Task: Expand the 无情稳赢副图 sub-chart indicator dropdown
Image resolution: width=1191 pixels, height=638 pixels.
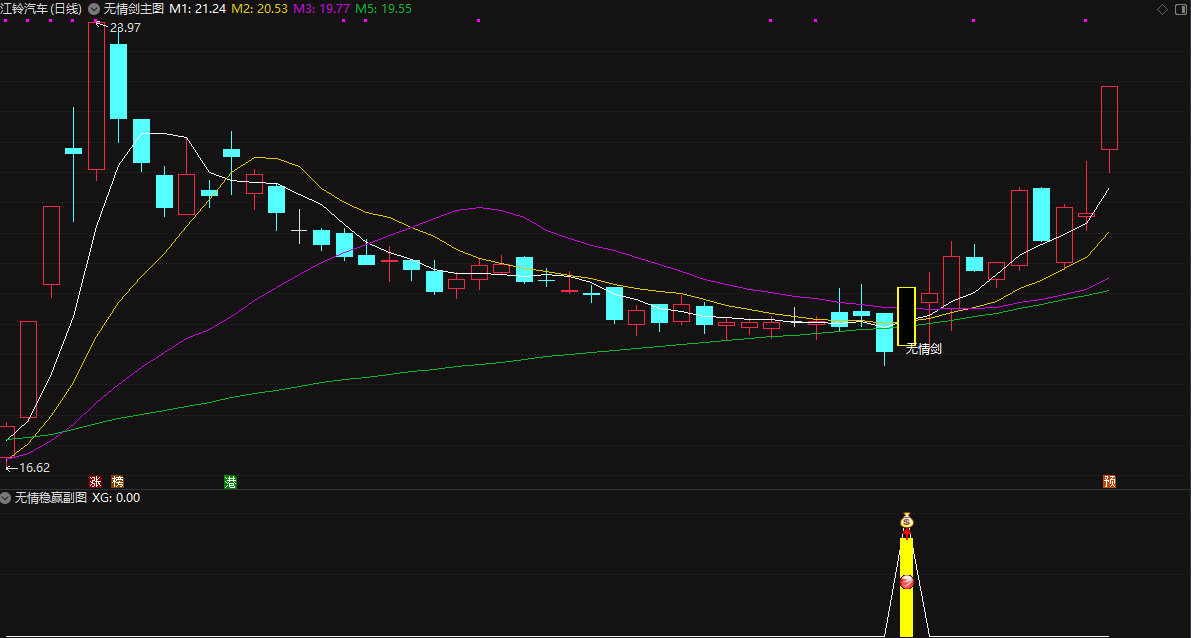Action: tap(5, 498)
